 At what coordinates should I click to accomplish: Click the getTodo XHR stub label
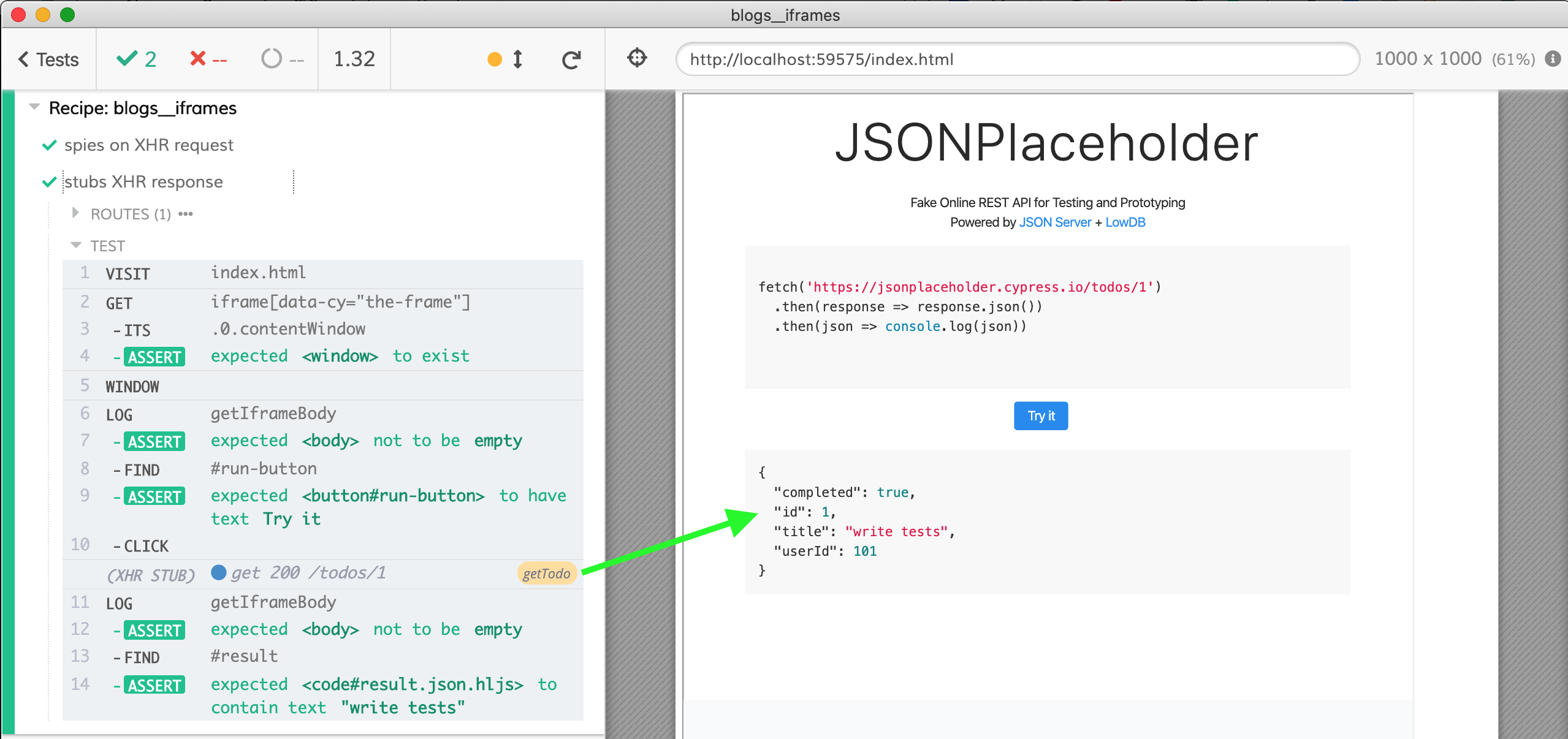point(546,572)
